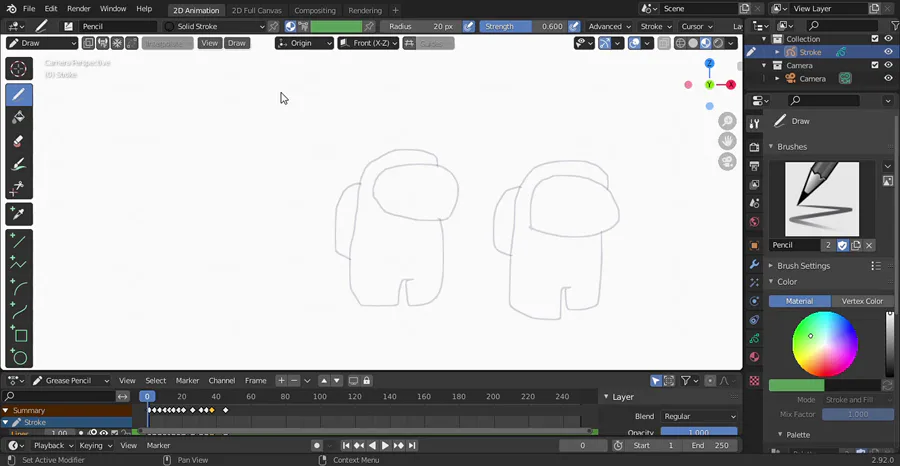The height and width of the screenshot is (466, 900).
Task: Select the Eyedropper tool
Action: [x=19, y=214]
